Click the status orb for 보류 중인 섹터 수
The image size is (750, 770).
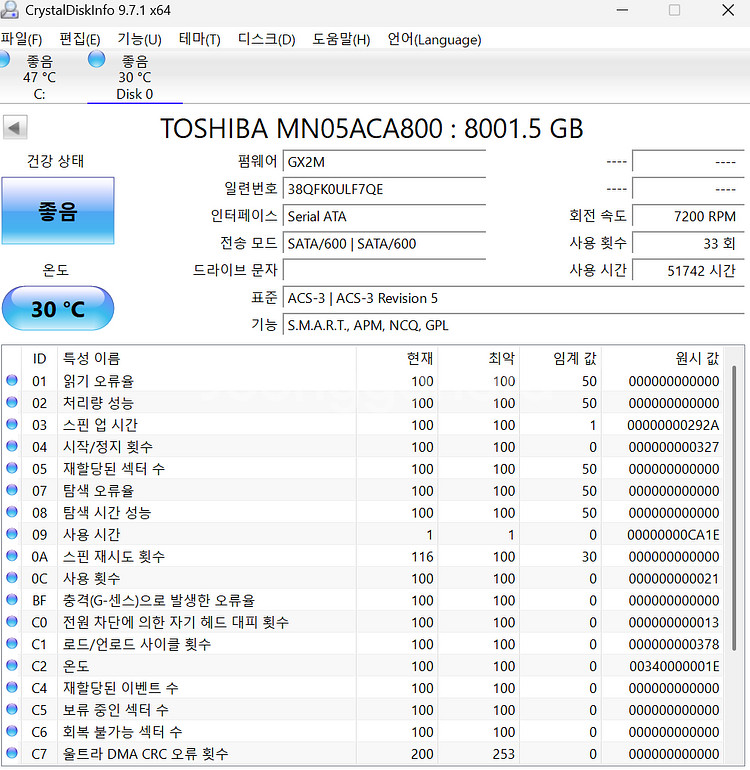[12, 709]
